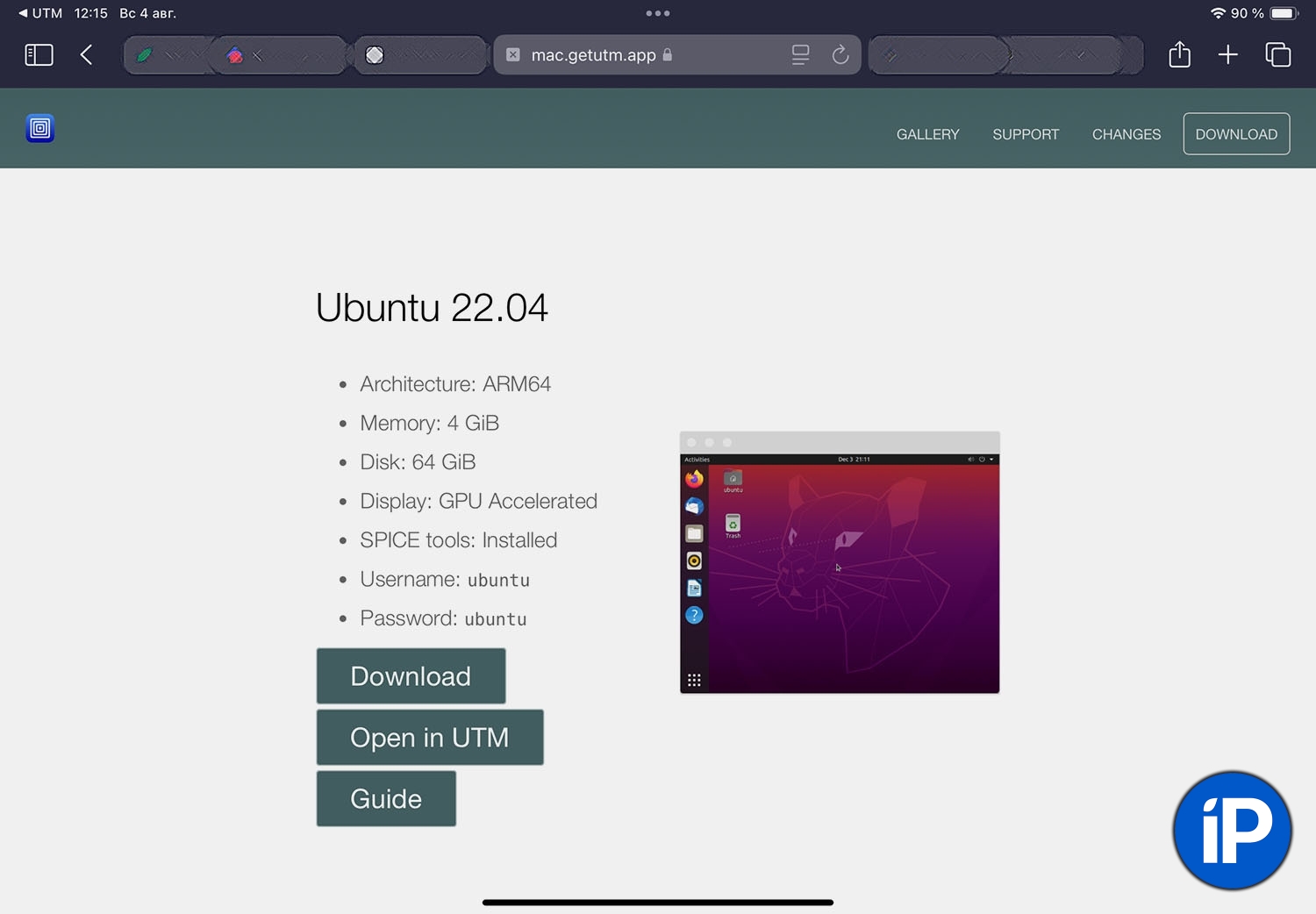Tap the Ubuntu desktop screenshot thumbnail
1316x914 pixels.
(840, 562)
